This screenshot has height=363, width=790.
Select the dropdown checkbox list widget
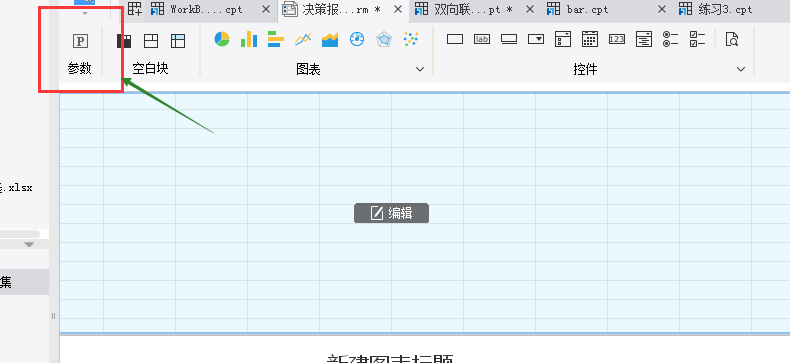563,39
